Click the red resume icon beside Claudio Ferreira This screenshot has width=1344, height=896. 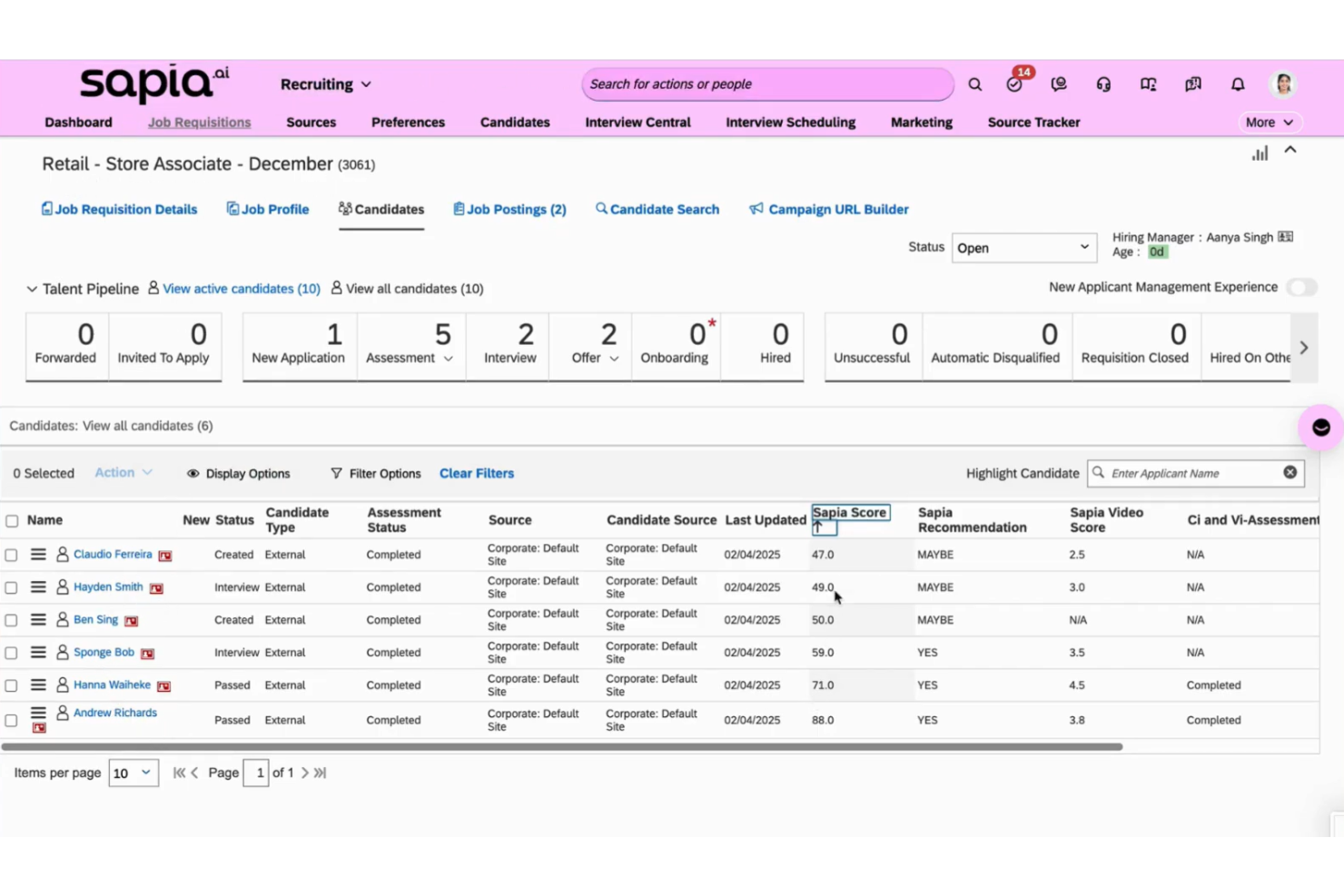coord(165,556)
